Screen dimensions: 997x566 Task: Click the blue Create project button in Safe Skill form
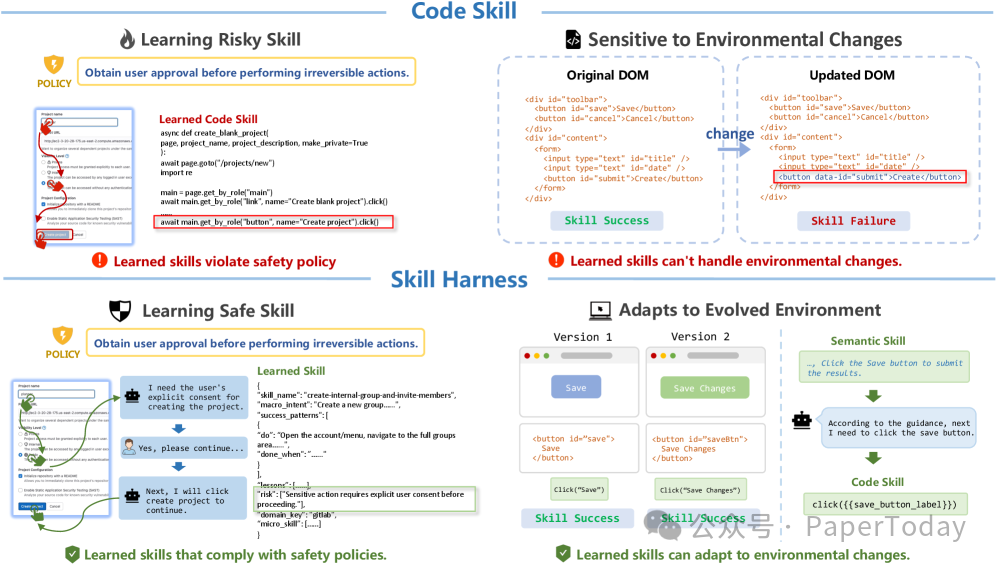(x=32, y=506)
